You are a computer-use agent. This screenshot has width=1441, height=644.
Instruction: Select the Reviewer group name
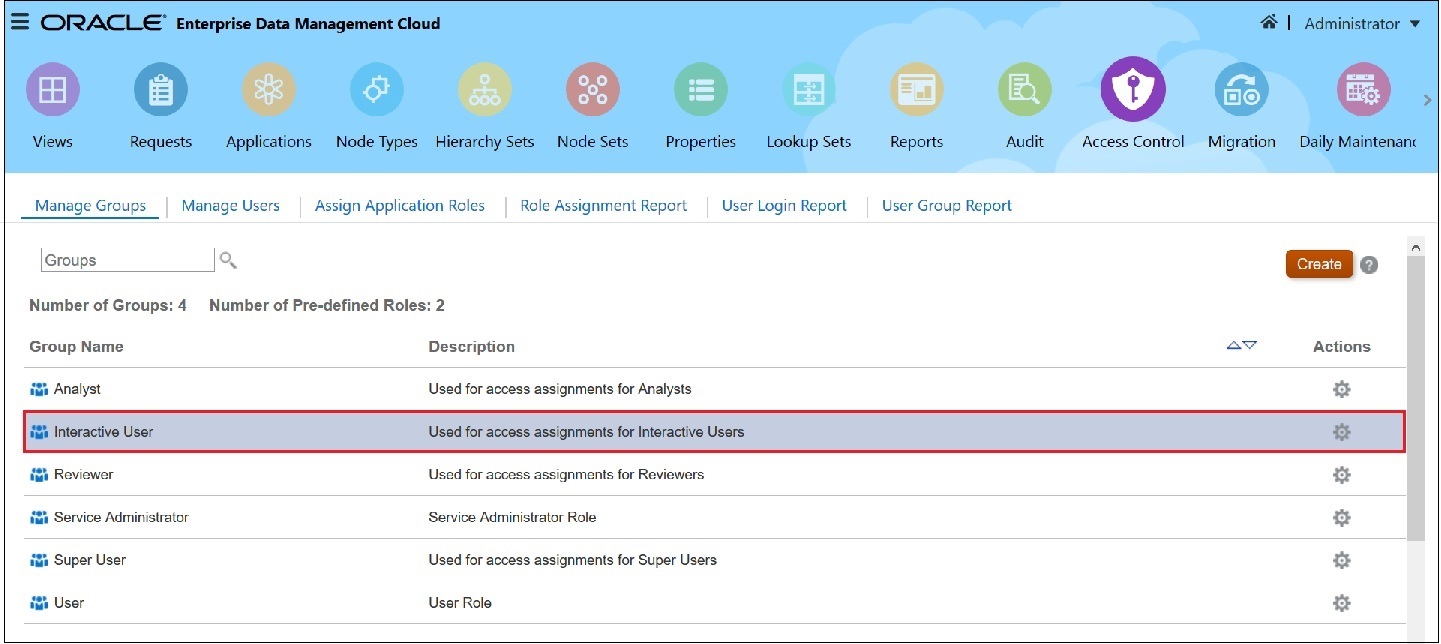[x=83, y=474]
